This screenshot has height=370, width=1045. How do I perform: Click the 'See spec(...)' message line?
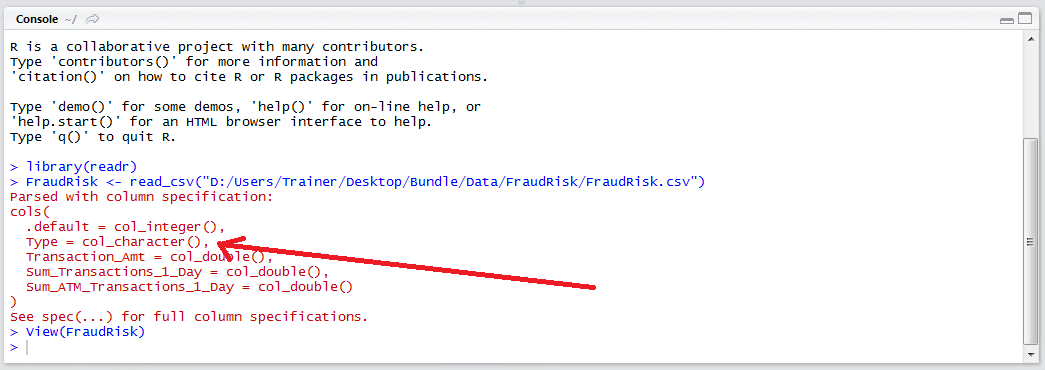click(x=189, y=316)
